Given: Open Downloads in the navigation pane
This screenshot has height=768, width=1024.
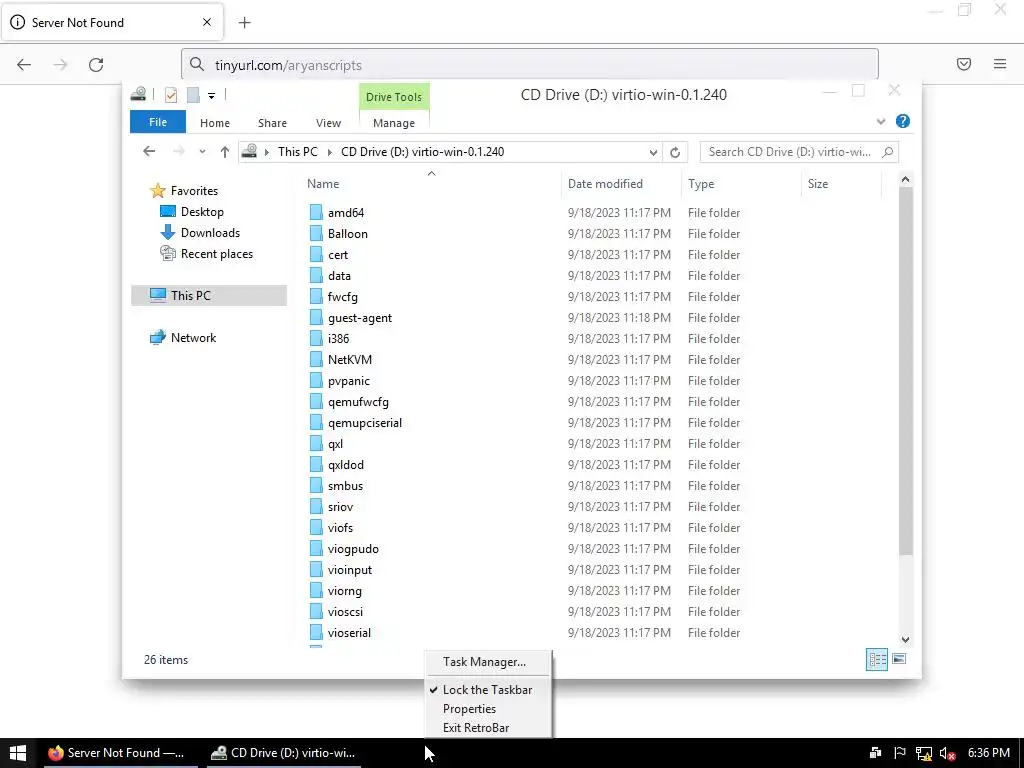Looking at the screenshot, I should [210, 232].
